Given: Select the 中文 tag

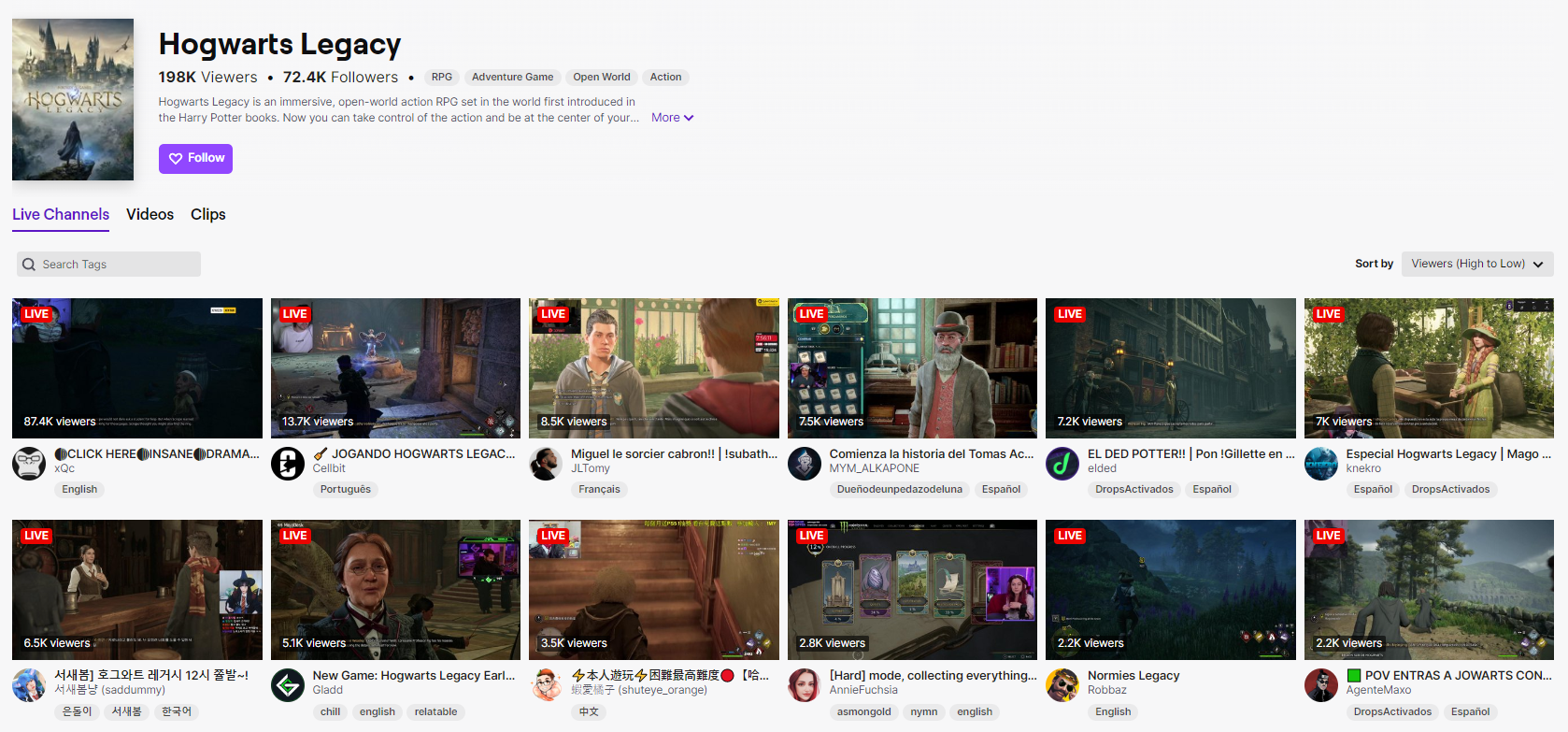Looking at the screenshot, I should [x=589, y=711].
